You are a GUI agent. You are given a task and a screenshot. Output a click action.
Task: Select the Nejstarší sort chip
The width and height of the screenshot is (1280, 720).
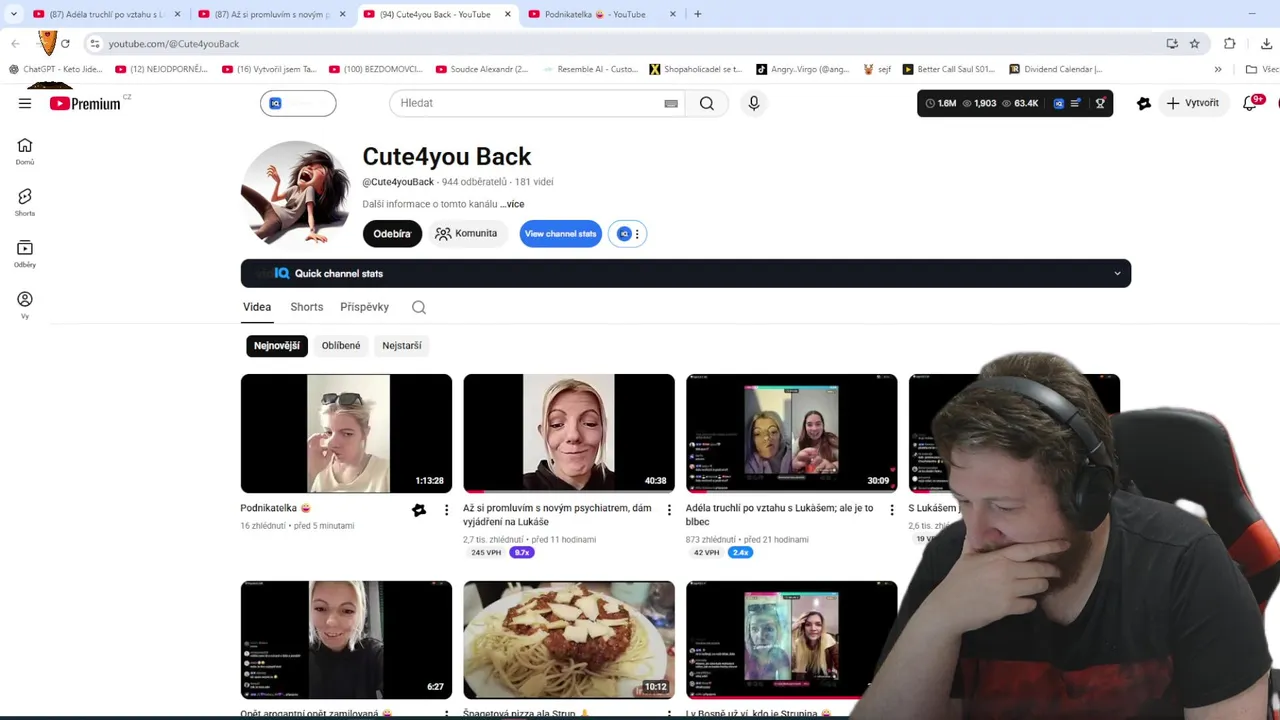[x=402, y=346]
